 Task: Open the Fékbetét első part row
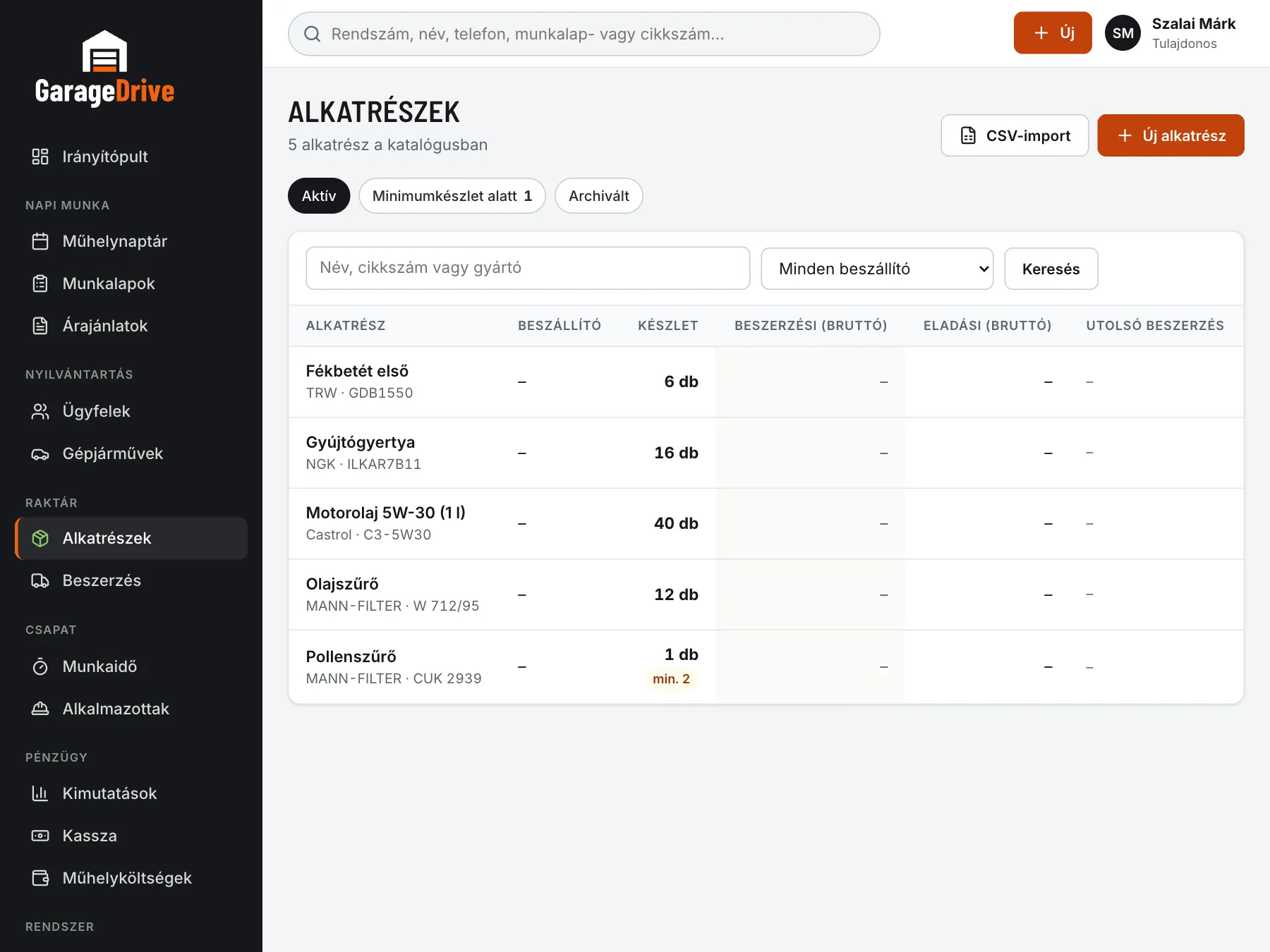(x=766, y=382)
